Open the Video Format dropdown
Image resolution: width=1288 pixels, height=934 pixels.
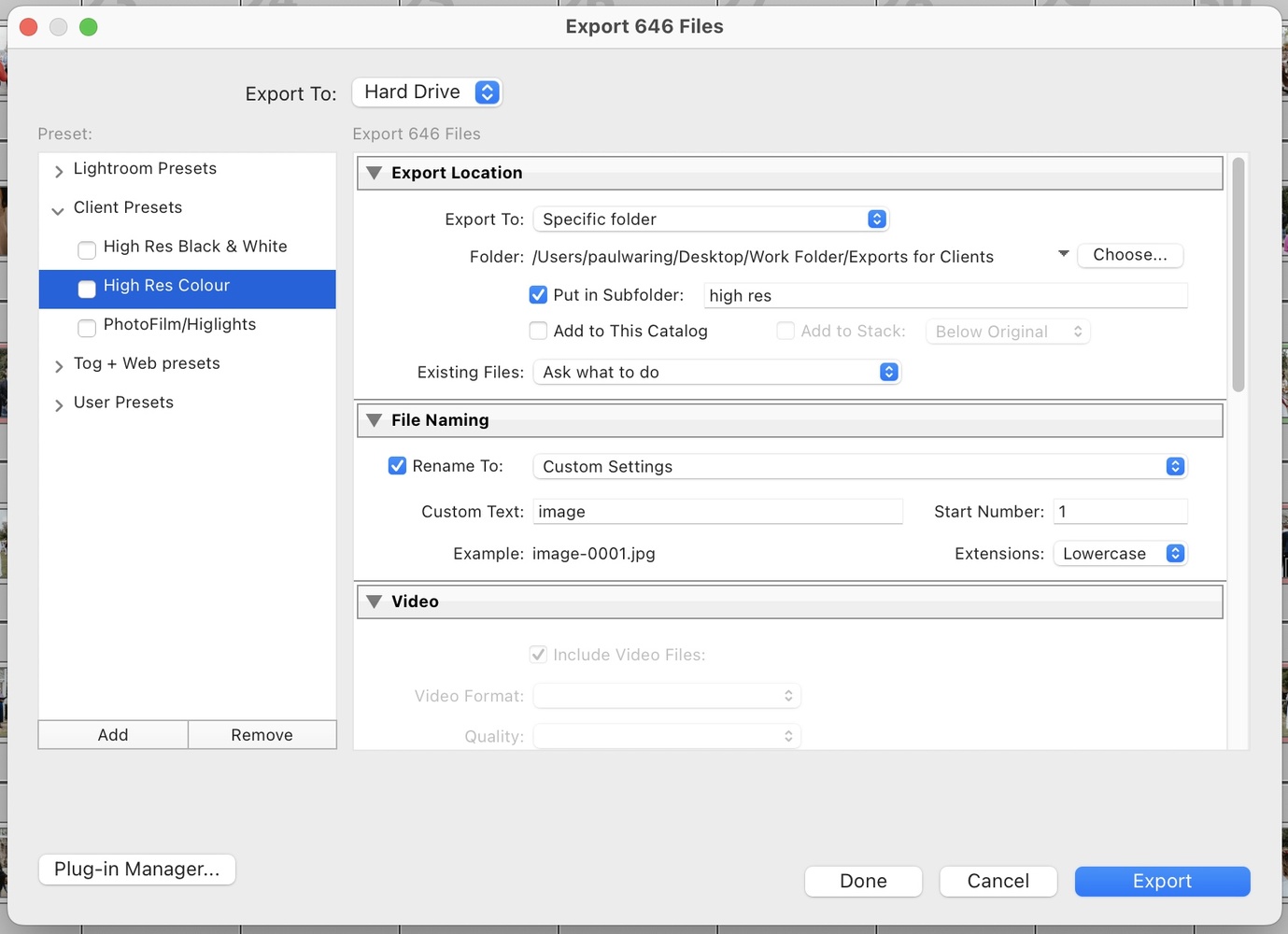(667, 696)
